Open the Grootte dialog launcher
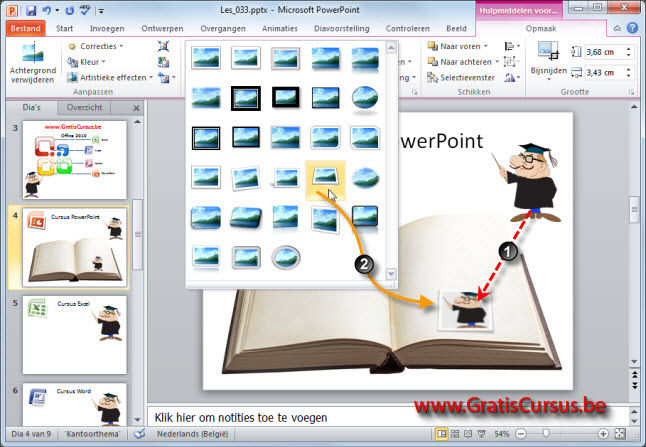 point(632,92)
